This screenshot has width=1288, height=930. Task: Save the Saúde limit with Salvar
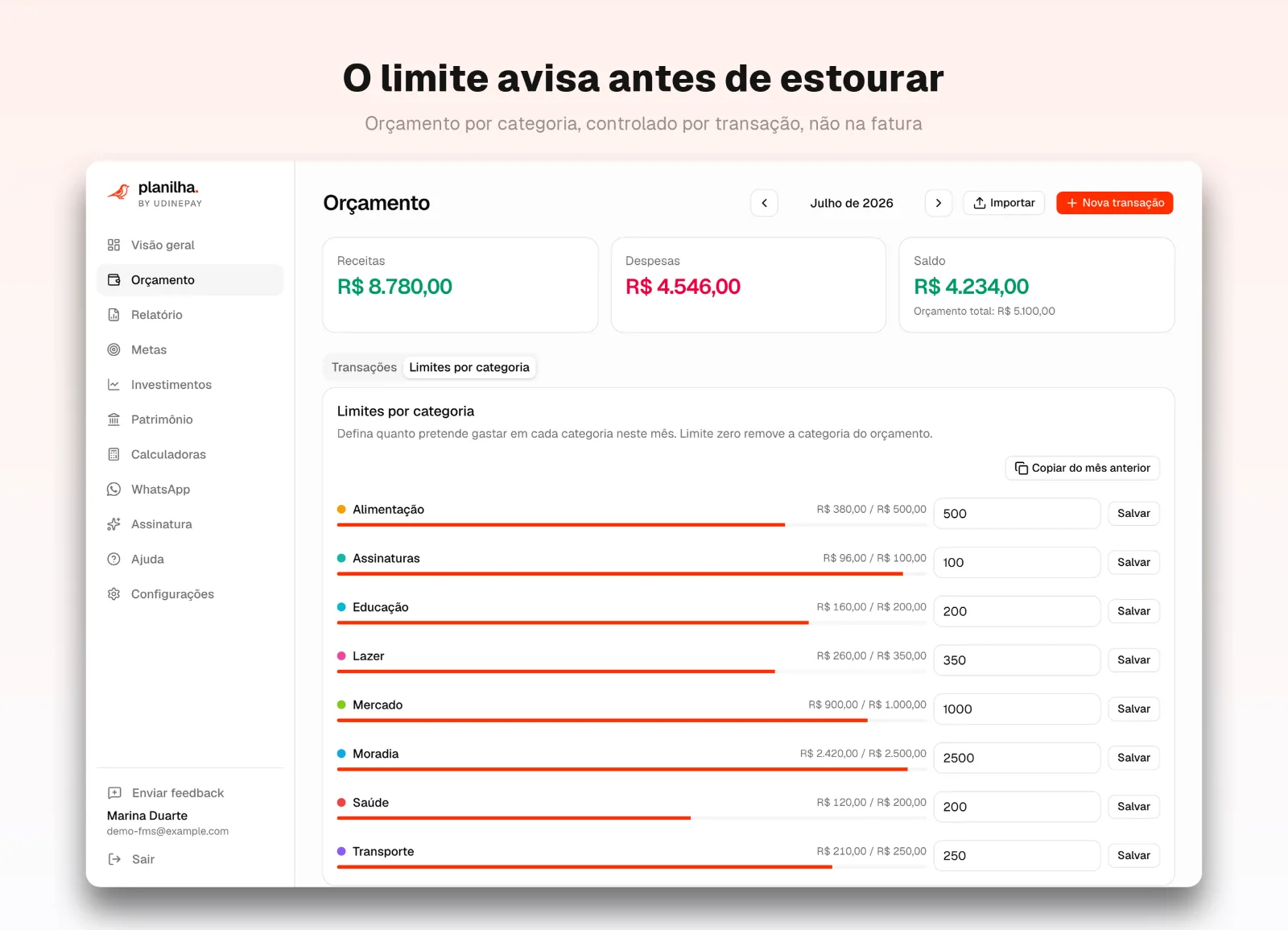(x=1133, y=806)
